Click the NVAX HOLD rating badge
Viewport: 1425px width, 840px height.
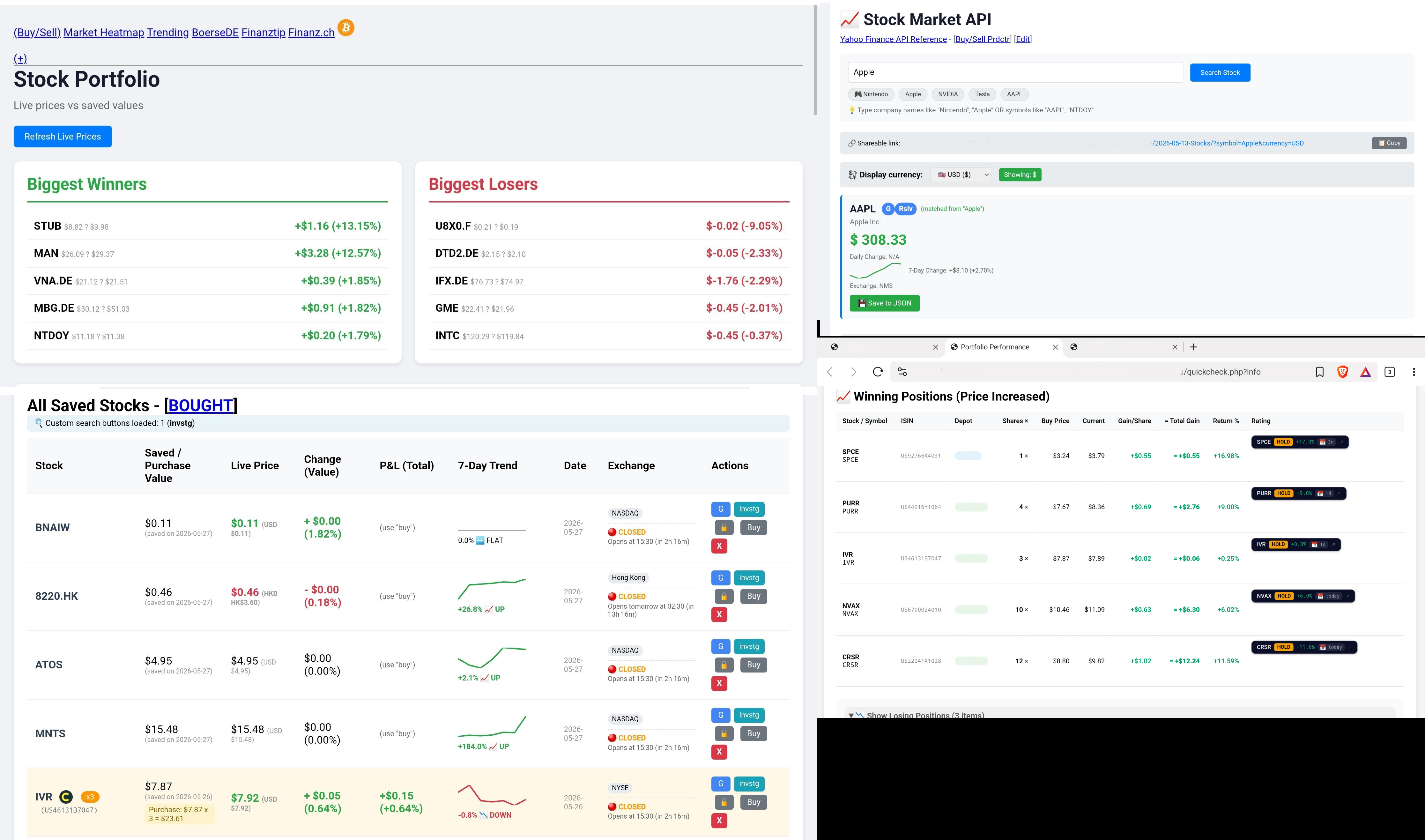point(1303,596)
